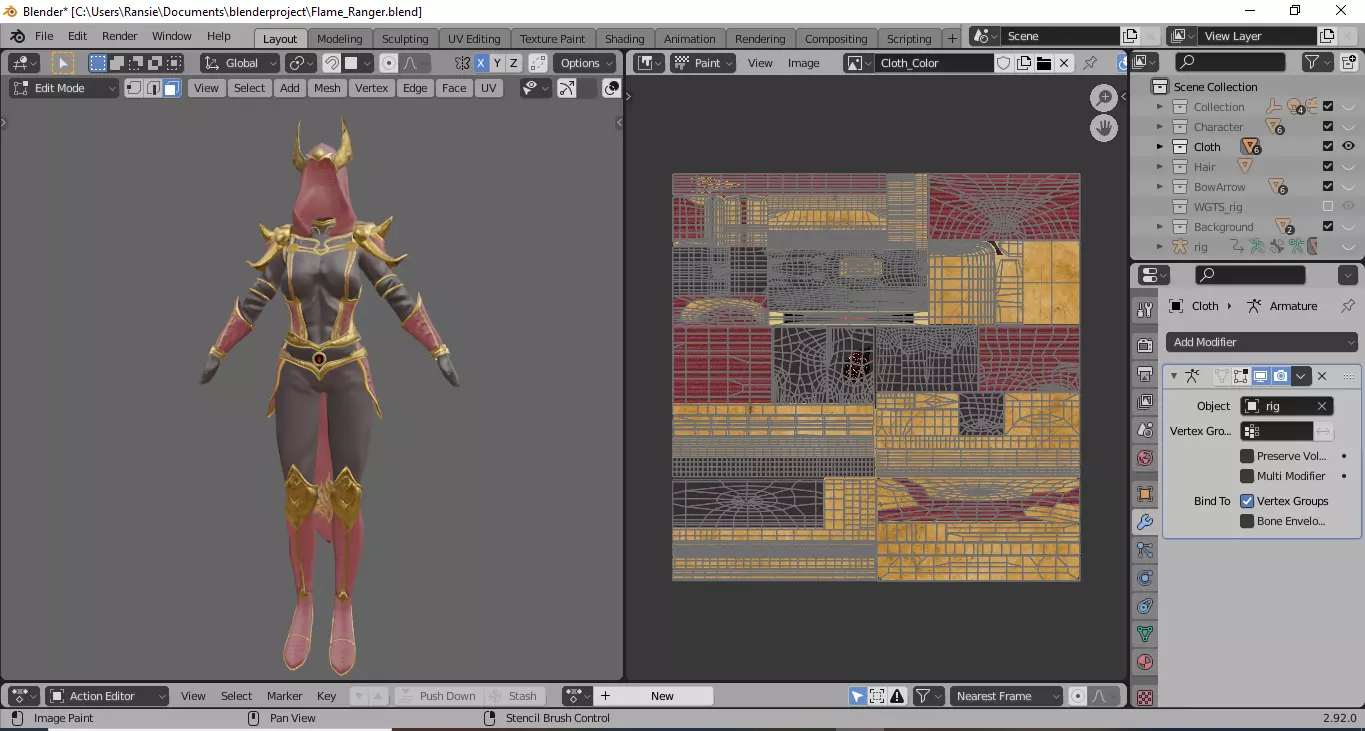Toggle pin icon in Properties breadcrumb
The image size is (1365, 731).
coord(1348,306)
